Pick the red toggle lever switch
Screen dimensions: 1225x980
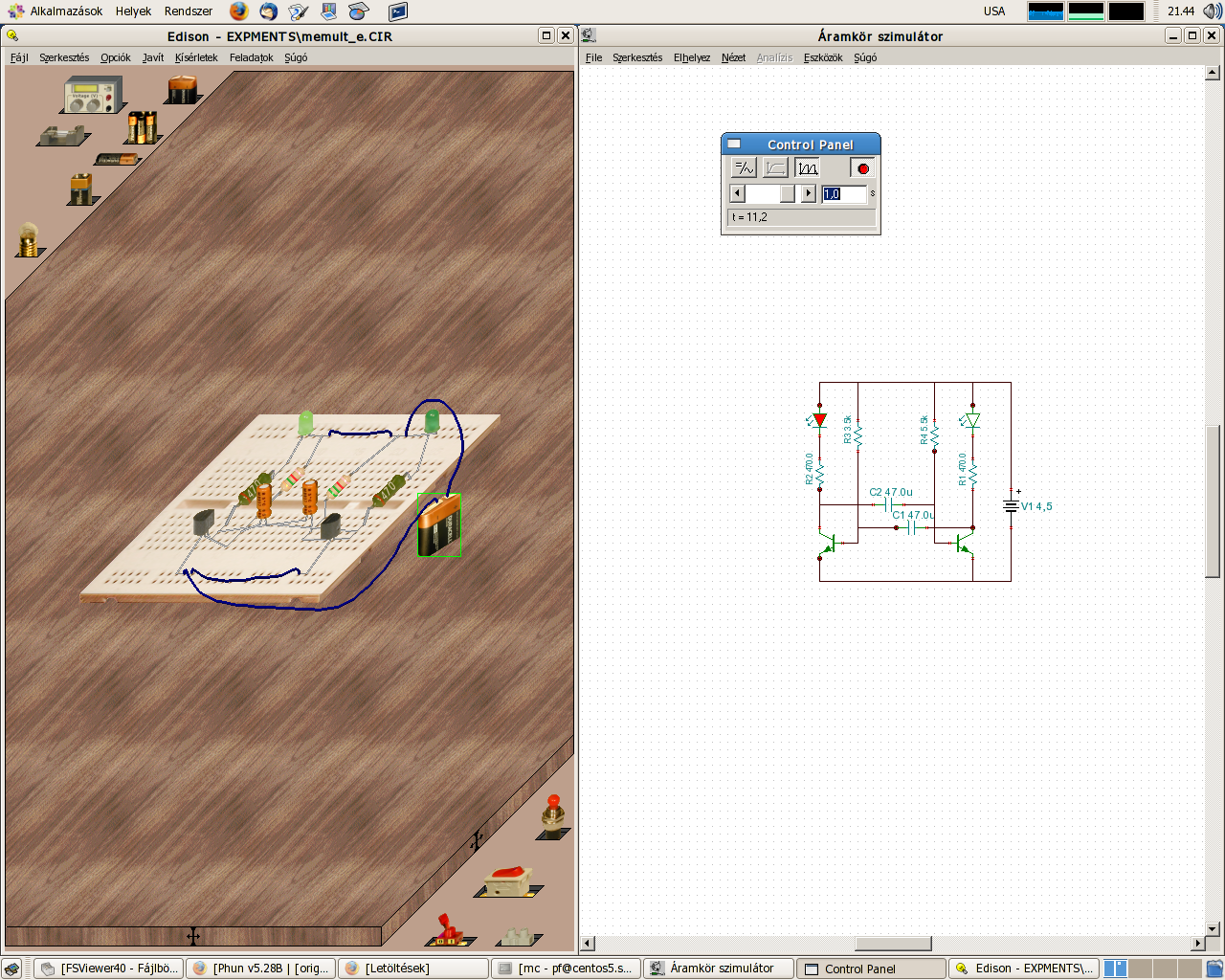click(448, 929)
